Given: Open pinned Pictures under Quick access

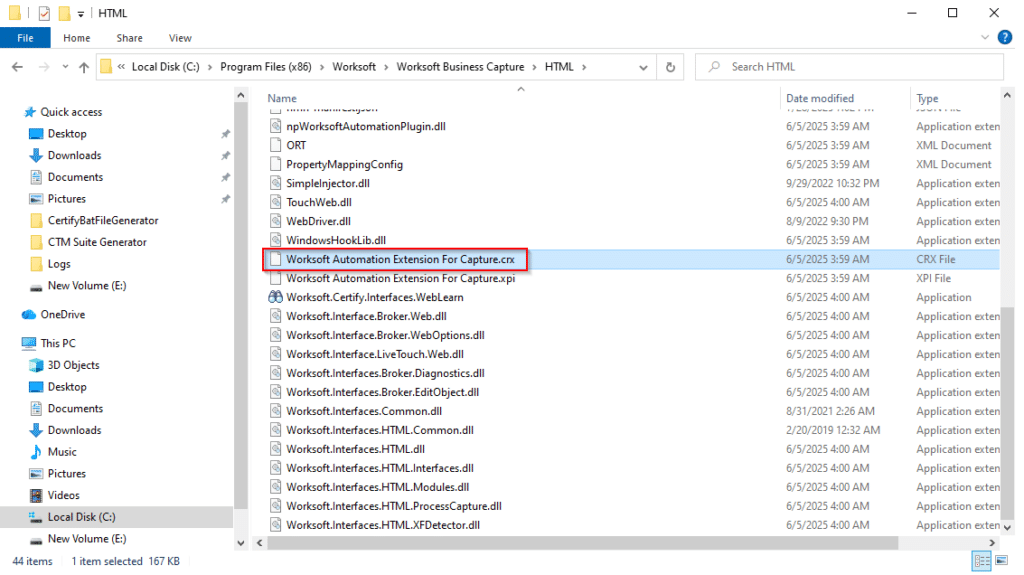Looking at the screenshot, I should tap(66, 199).
